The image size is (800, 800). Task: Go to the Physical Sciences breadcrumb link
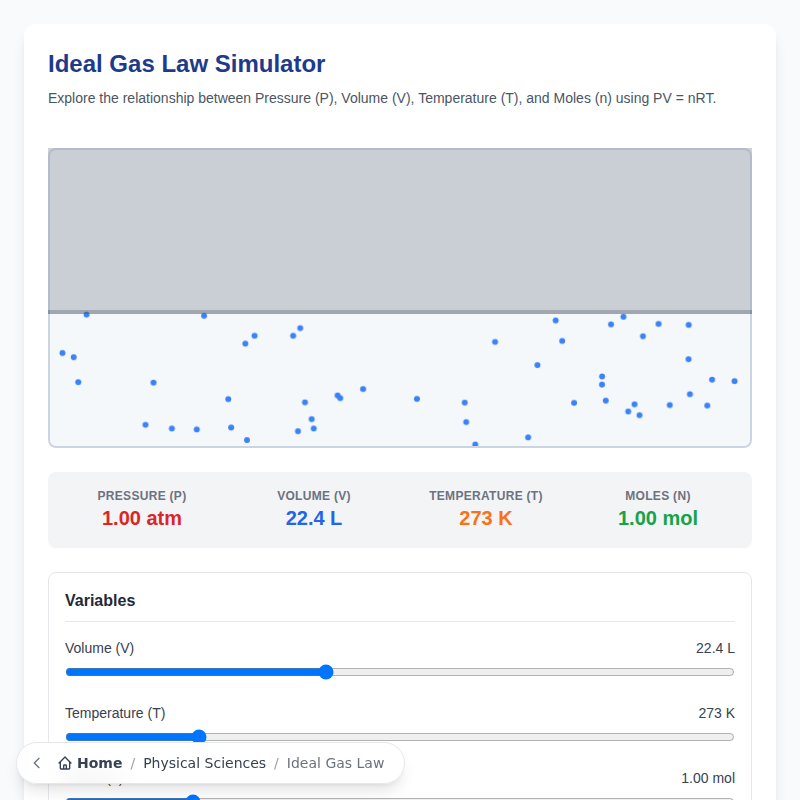[204, 763]
